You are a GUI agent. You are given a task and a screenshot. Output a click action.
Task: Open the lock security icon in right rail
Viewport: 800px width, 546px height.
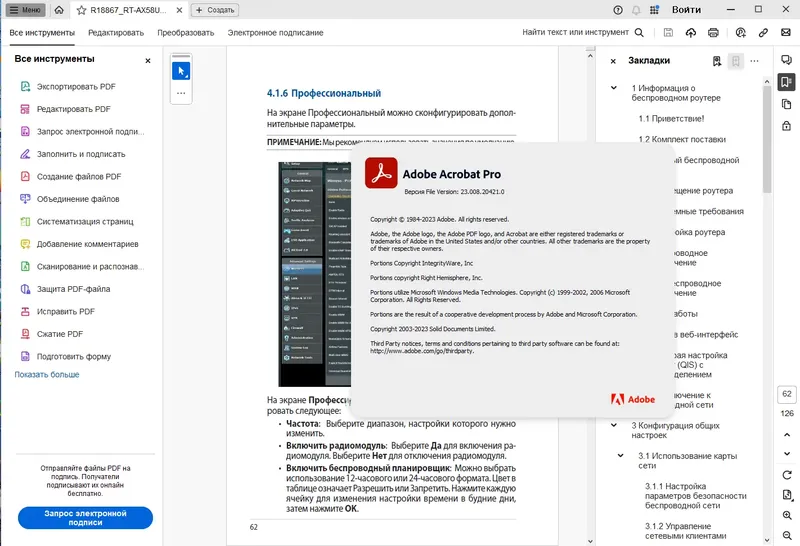coord(786,126)
